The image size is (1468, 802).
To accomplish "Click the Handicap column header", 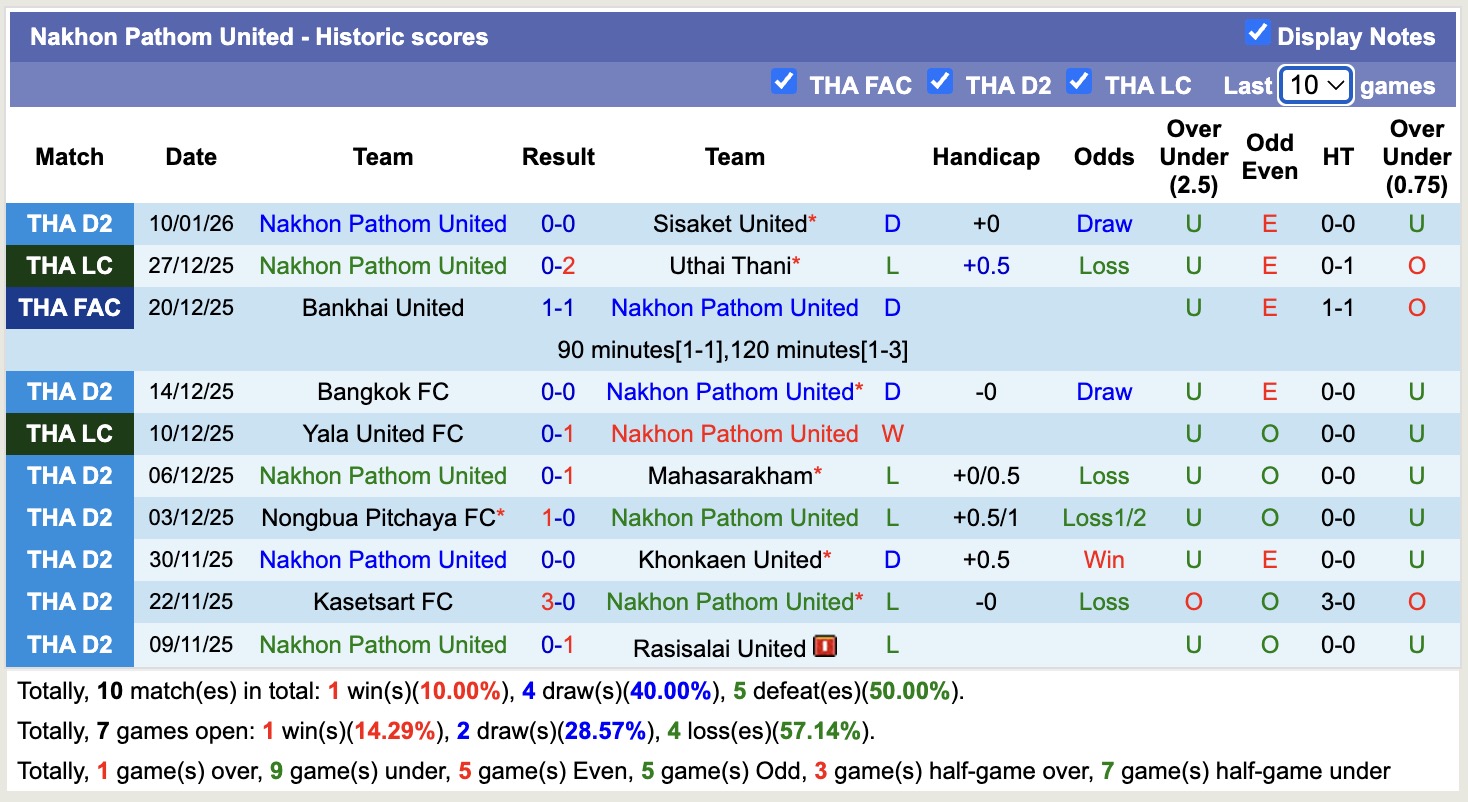I will [986, 157].
